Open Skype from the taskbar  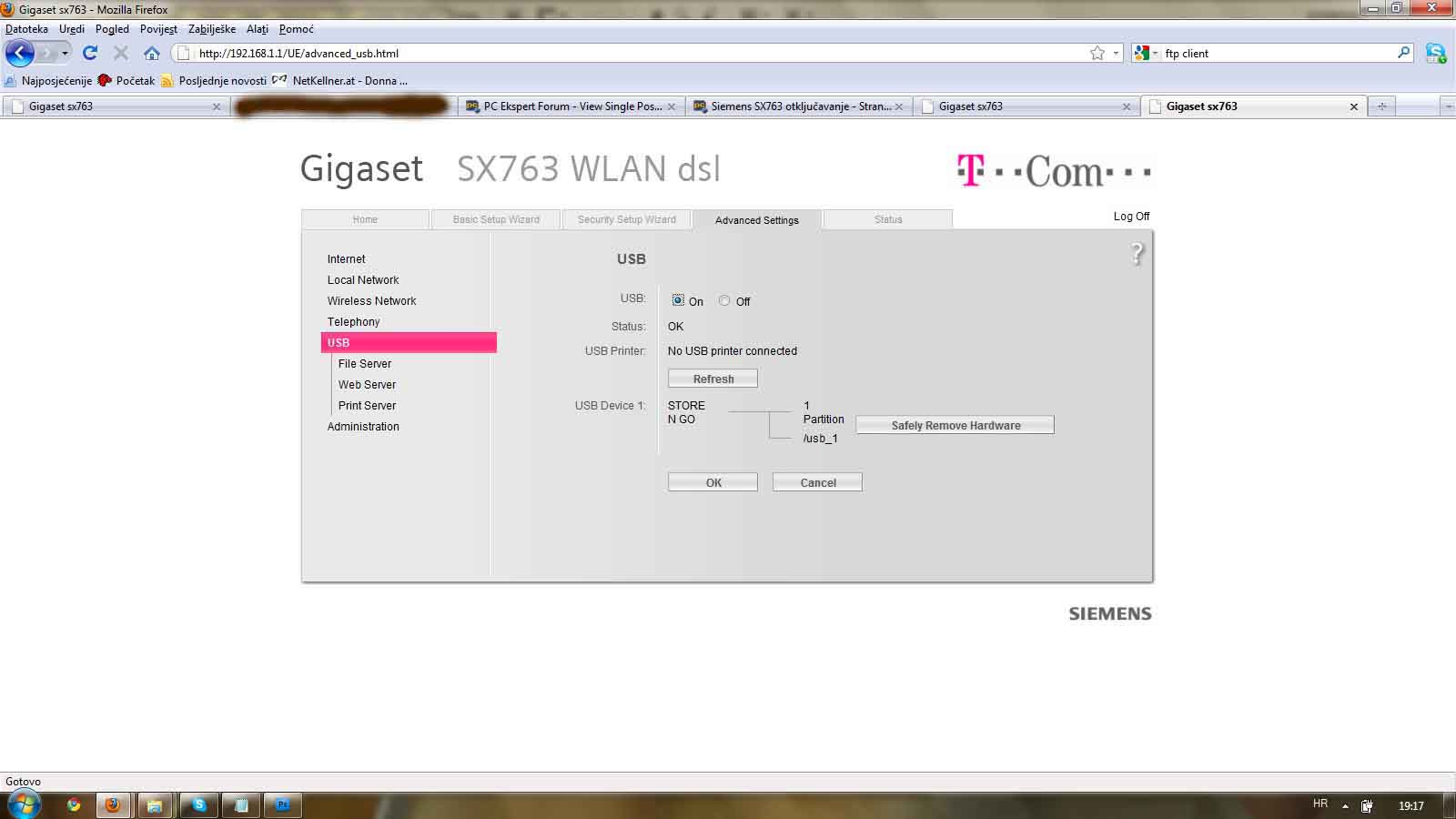pyautogui.click(x=198, y=805)
